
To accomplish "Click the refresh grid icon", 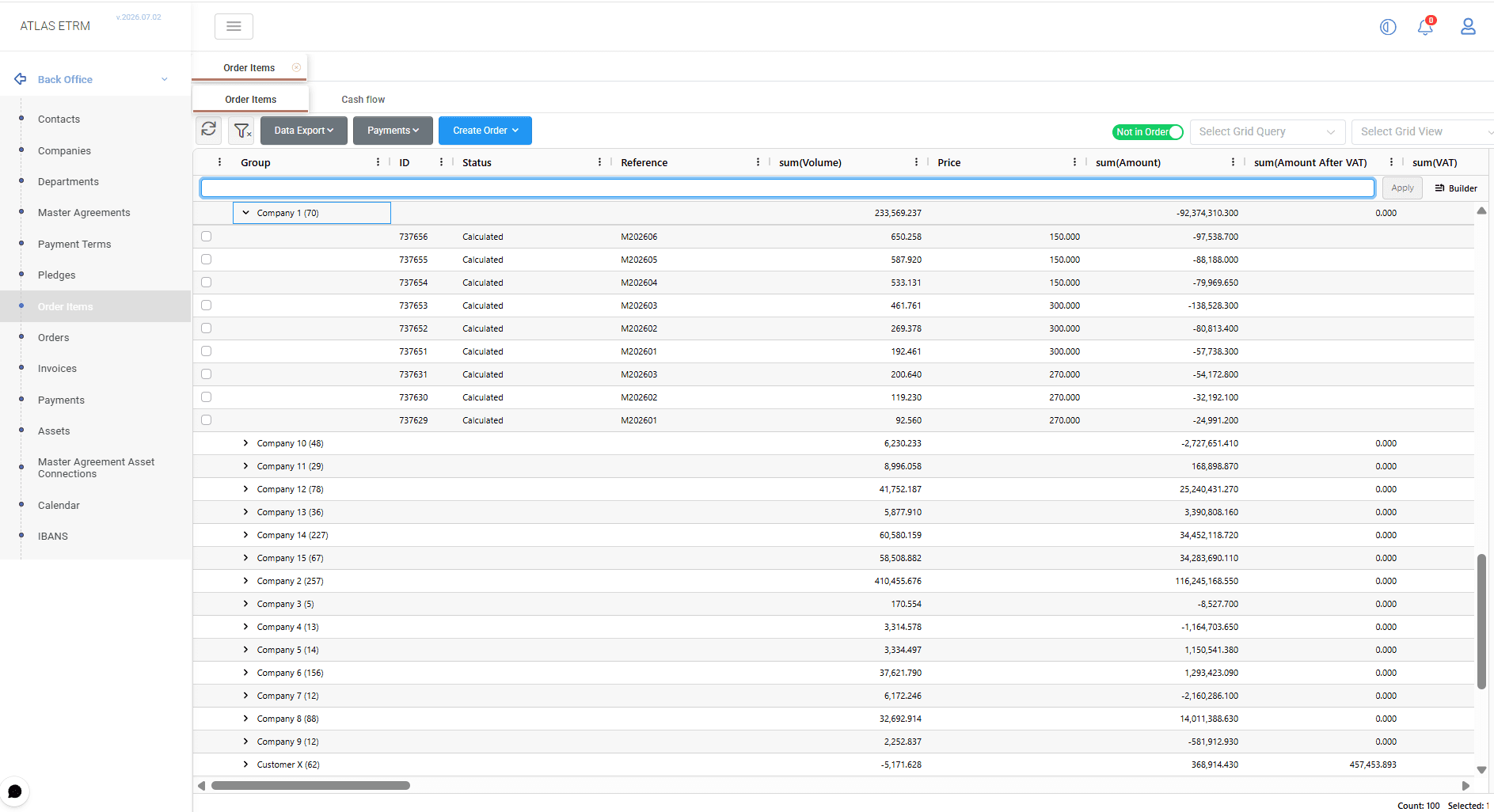I will pyautogui.click(x=209, y=130).
